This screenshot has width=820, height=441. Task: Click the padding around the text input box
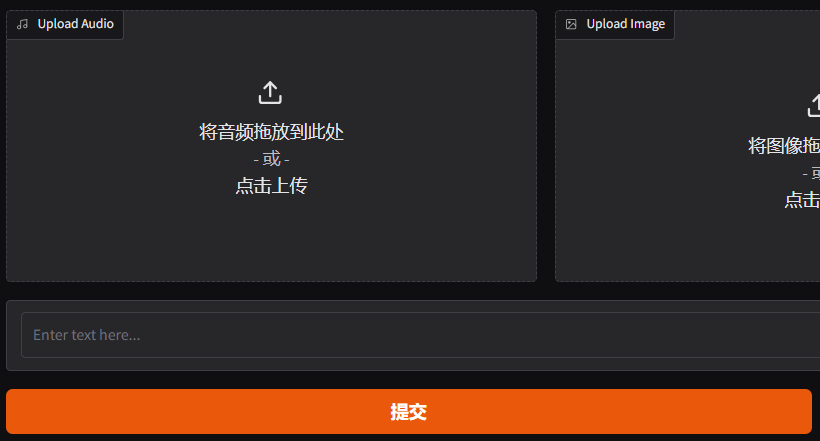tap(14, 335)
